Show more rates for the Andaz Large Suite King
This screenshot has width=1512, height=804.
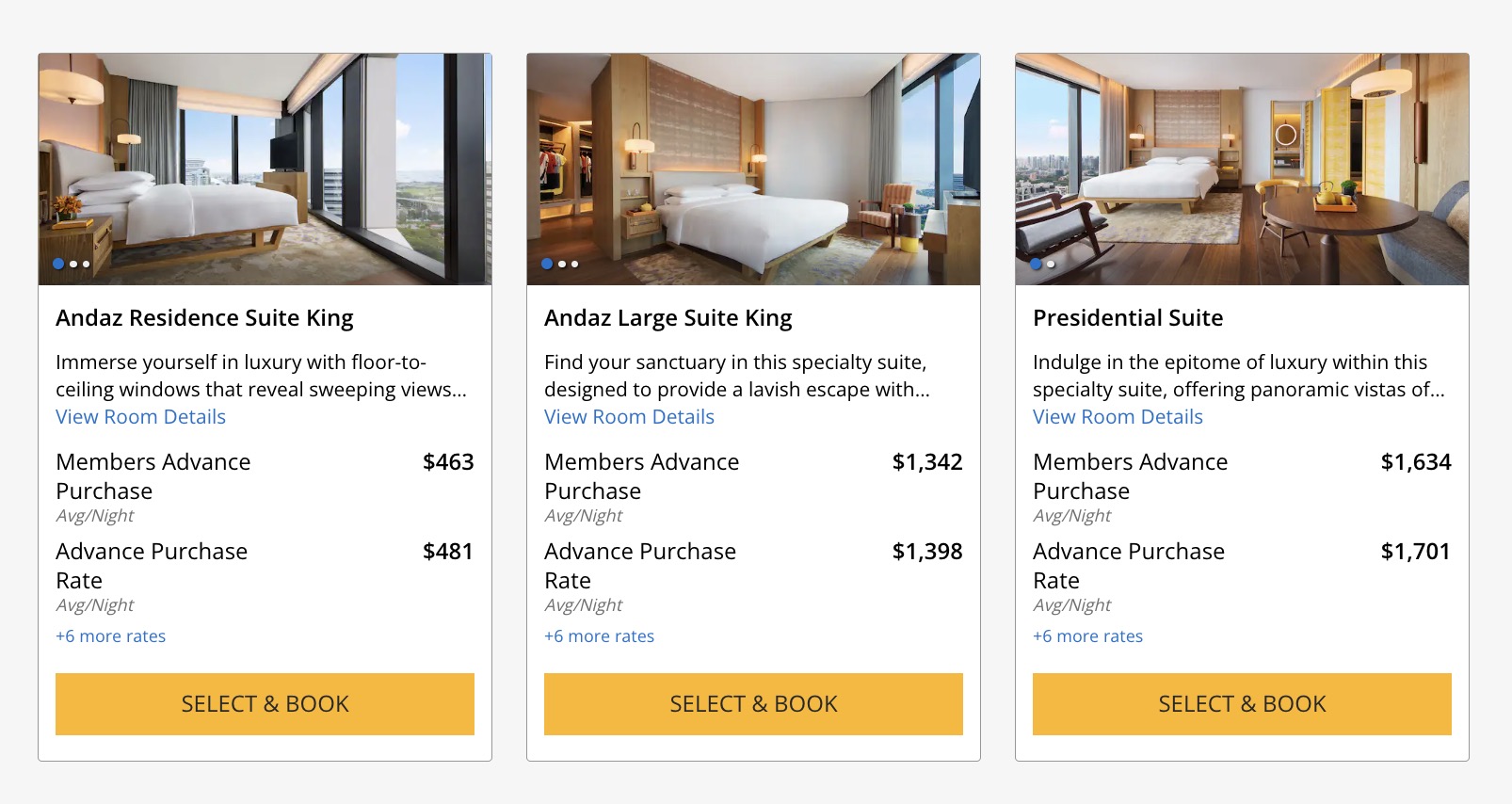[599, 635]
